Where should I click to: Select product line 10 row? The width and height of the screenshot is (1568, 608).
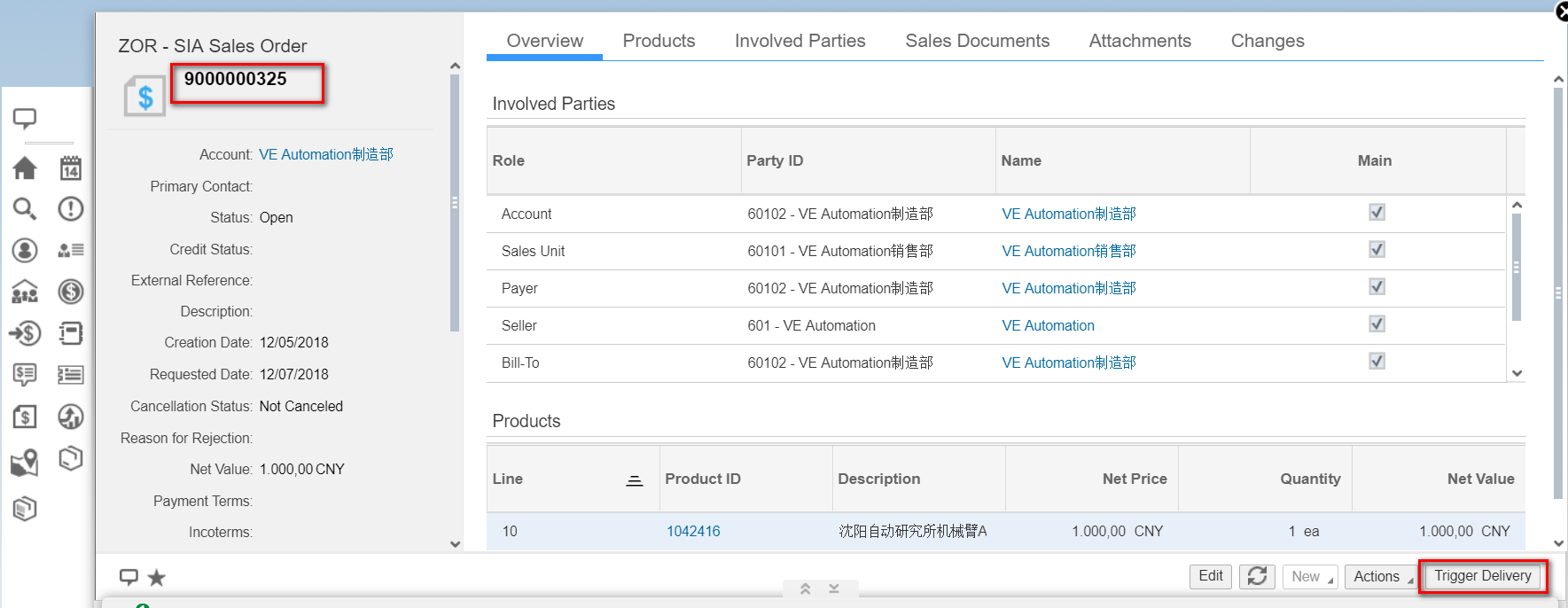point(1005,531)
